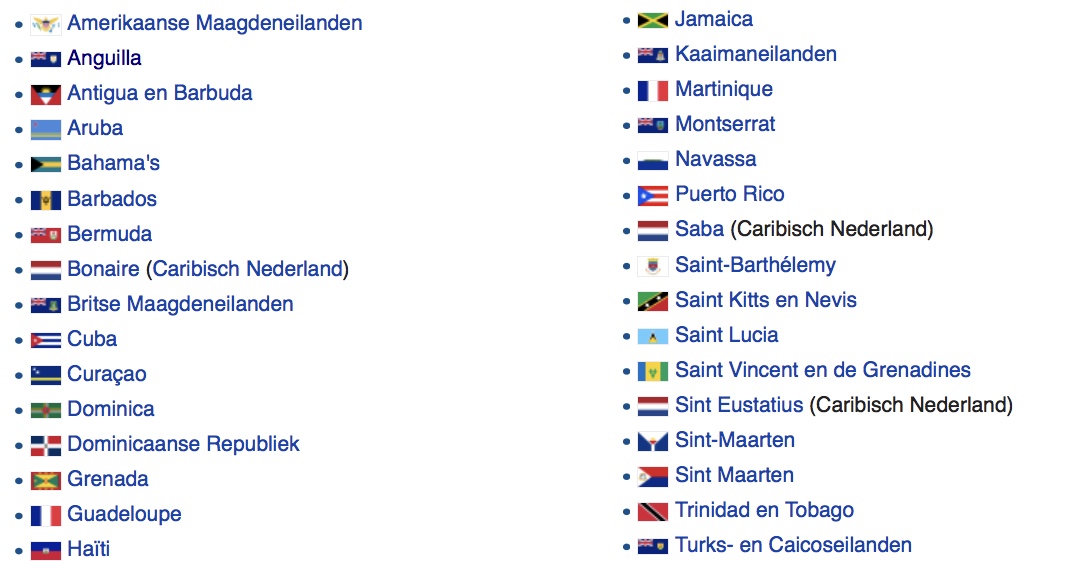The image size is (1080, 566).
Task: Select the Haïti link
Action: click(x=88, y=549)
